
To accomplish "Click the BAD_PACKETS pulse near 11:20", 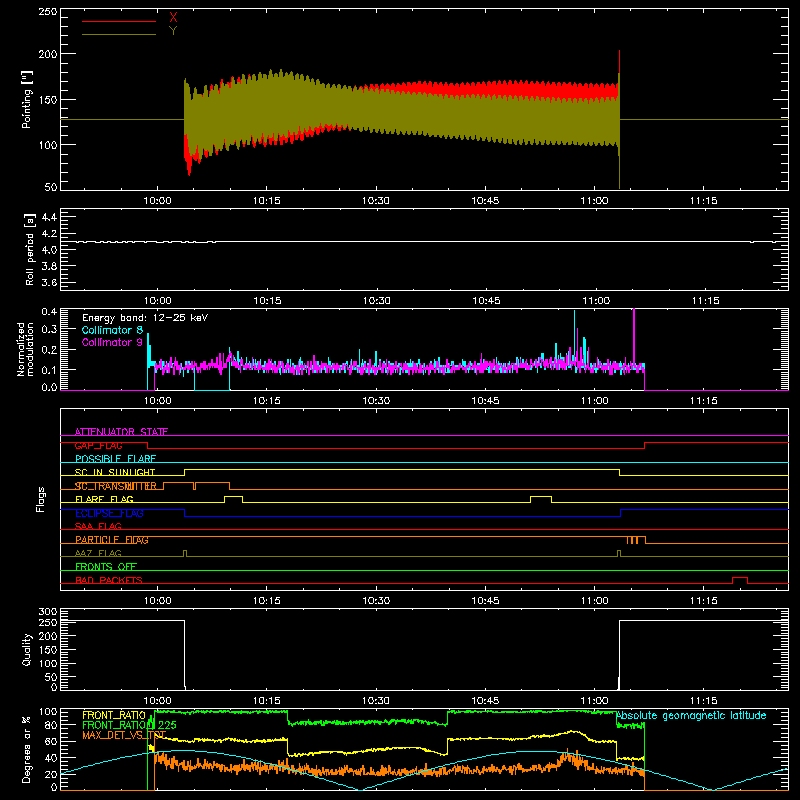I will (x=740, y=580).
